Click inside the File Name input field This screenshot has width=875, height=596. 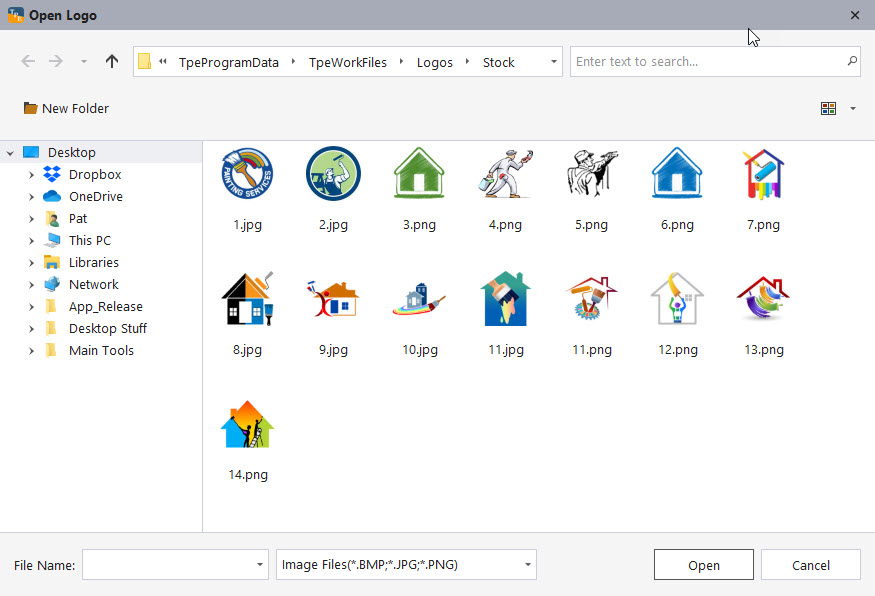168,564
